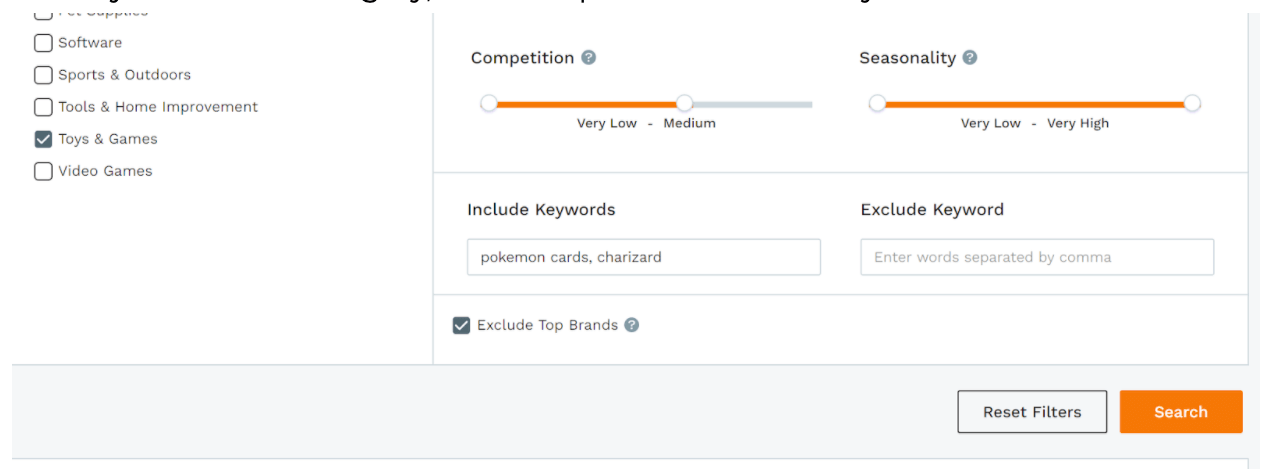The height and width of the screenshot is (474, 1268).
Task: Focus the Include Keywords input field
Action: click(x=644, y=257)
